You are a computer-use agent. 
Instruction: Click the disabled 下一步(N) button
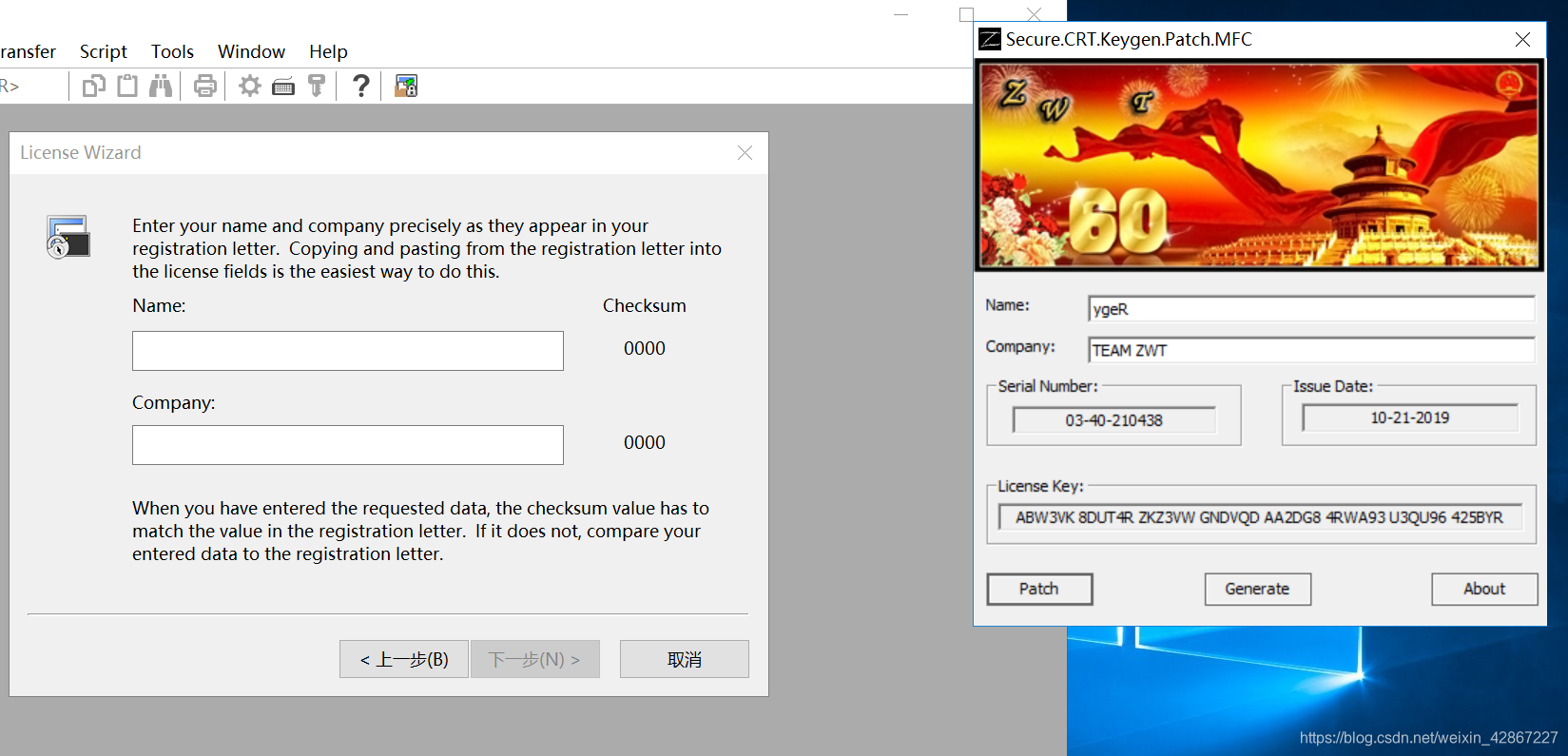(x=535, y=659)
